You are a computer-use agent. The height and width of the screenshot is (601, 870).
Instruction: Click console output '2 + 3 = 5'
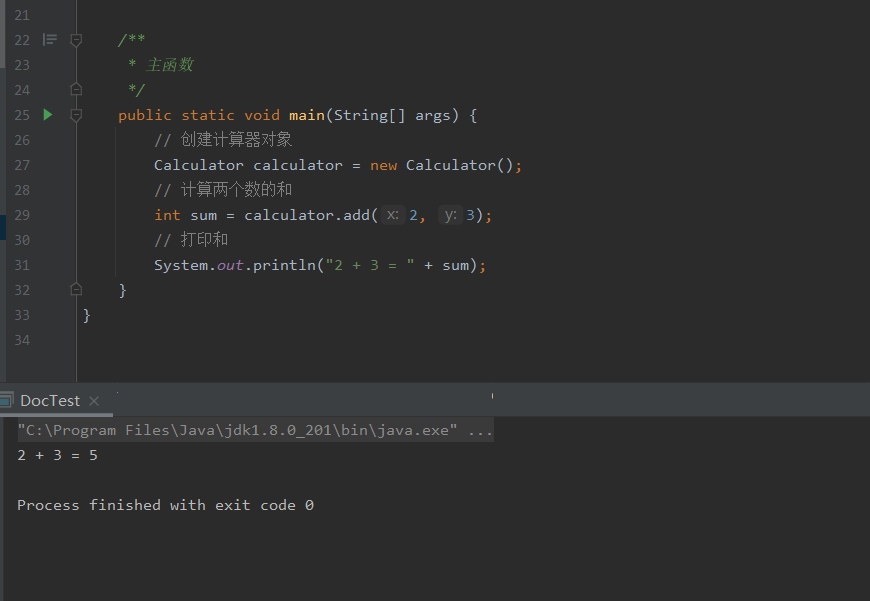58,456
